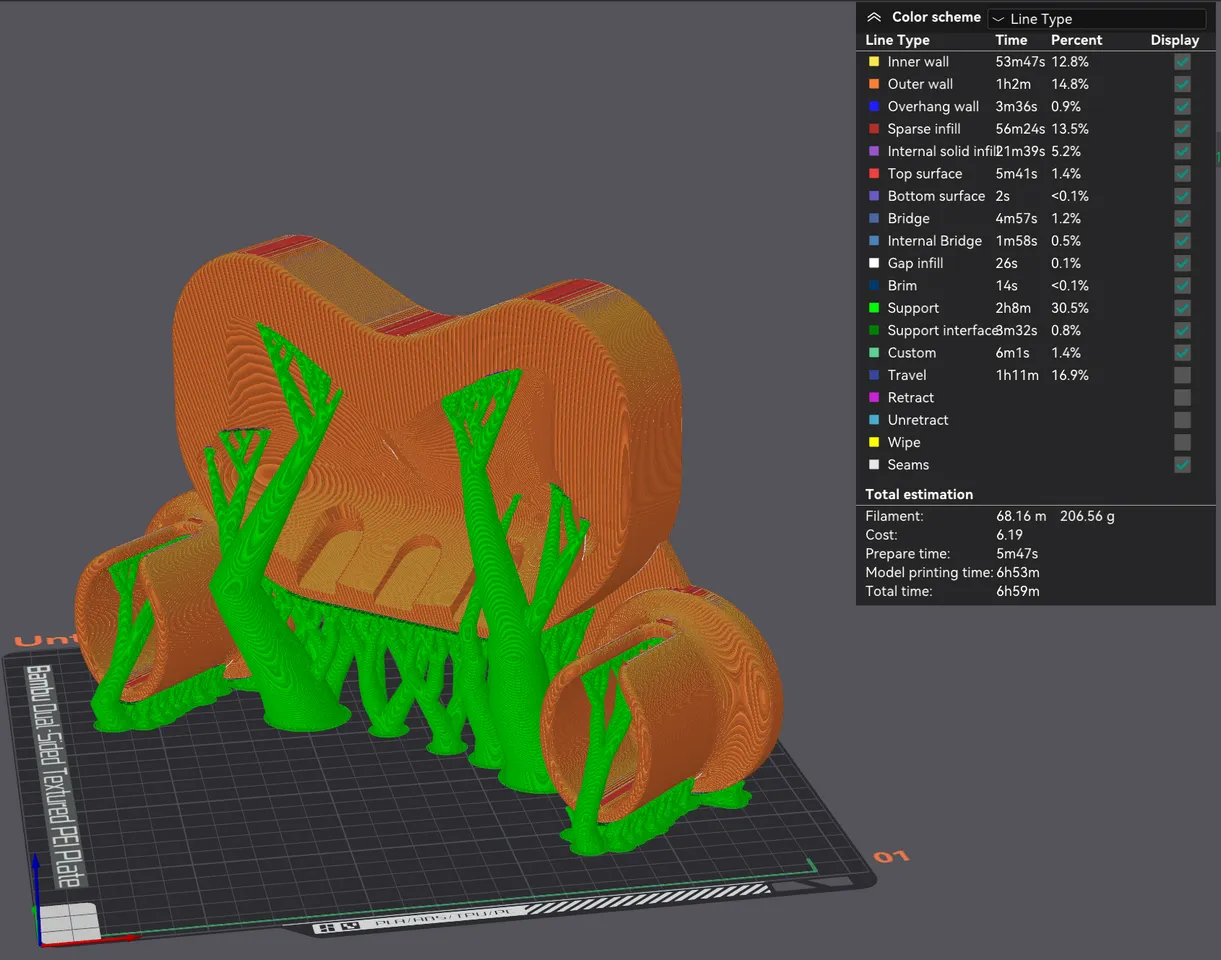Enable the Retract display
Screen dimensions: 1221x960
click(x=1182, y=397)
